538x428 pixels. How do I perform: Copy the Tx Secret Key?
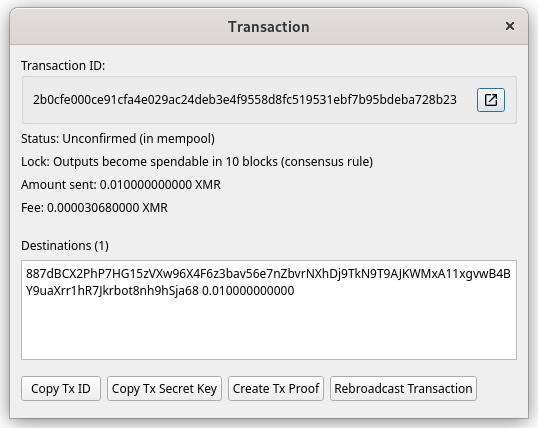coord(164,389)
